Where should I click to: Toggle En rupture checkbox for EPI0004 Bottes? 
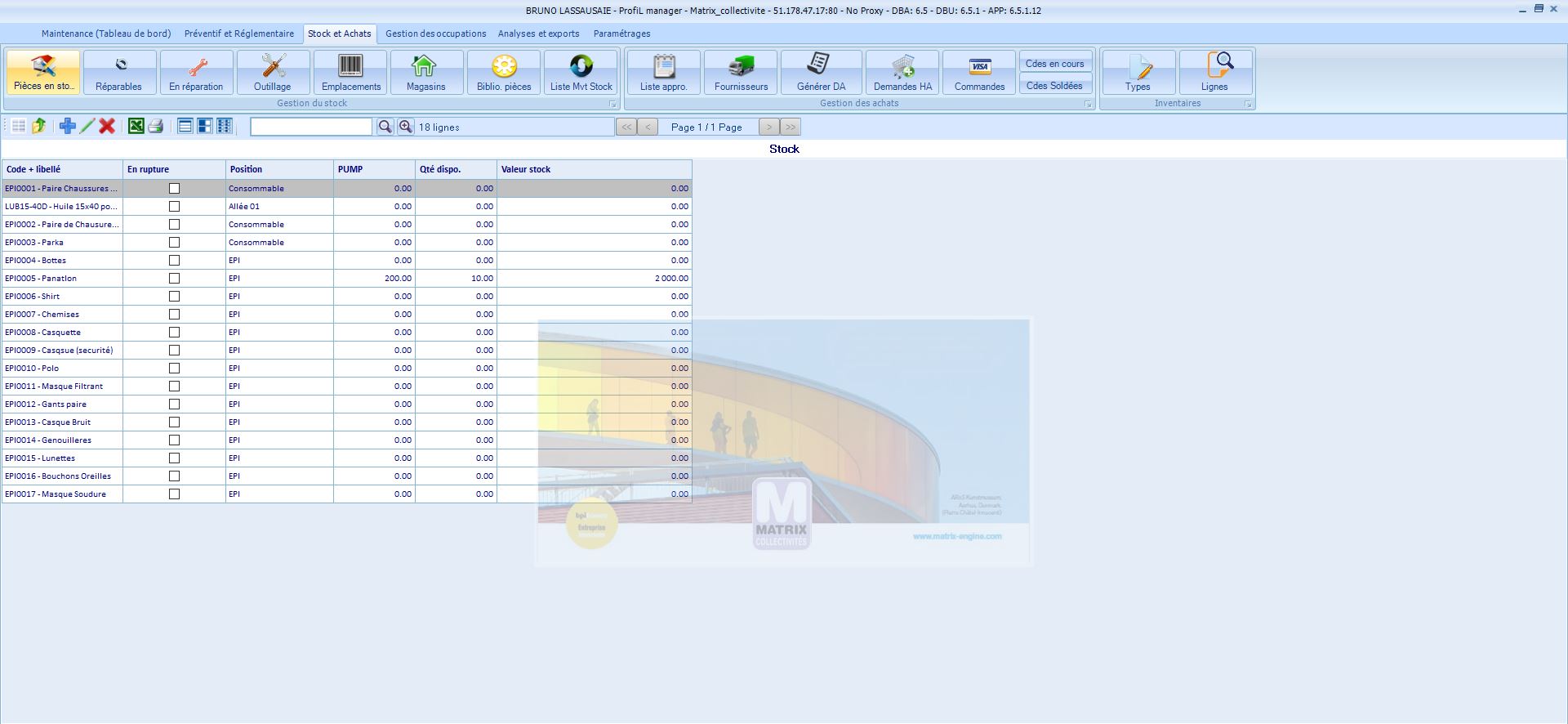[x=174, y=260]
